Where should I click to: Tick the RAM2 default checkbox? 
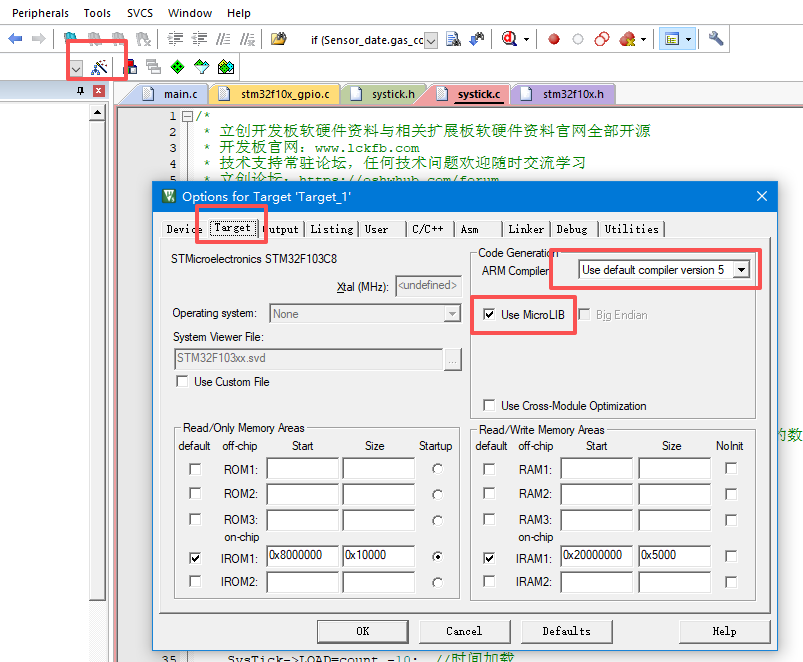coord(489,494)
